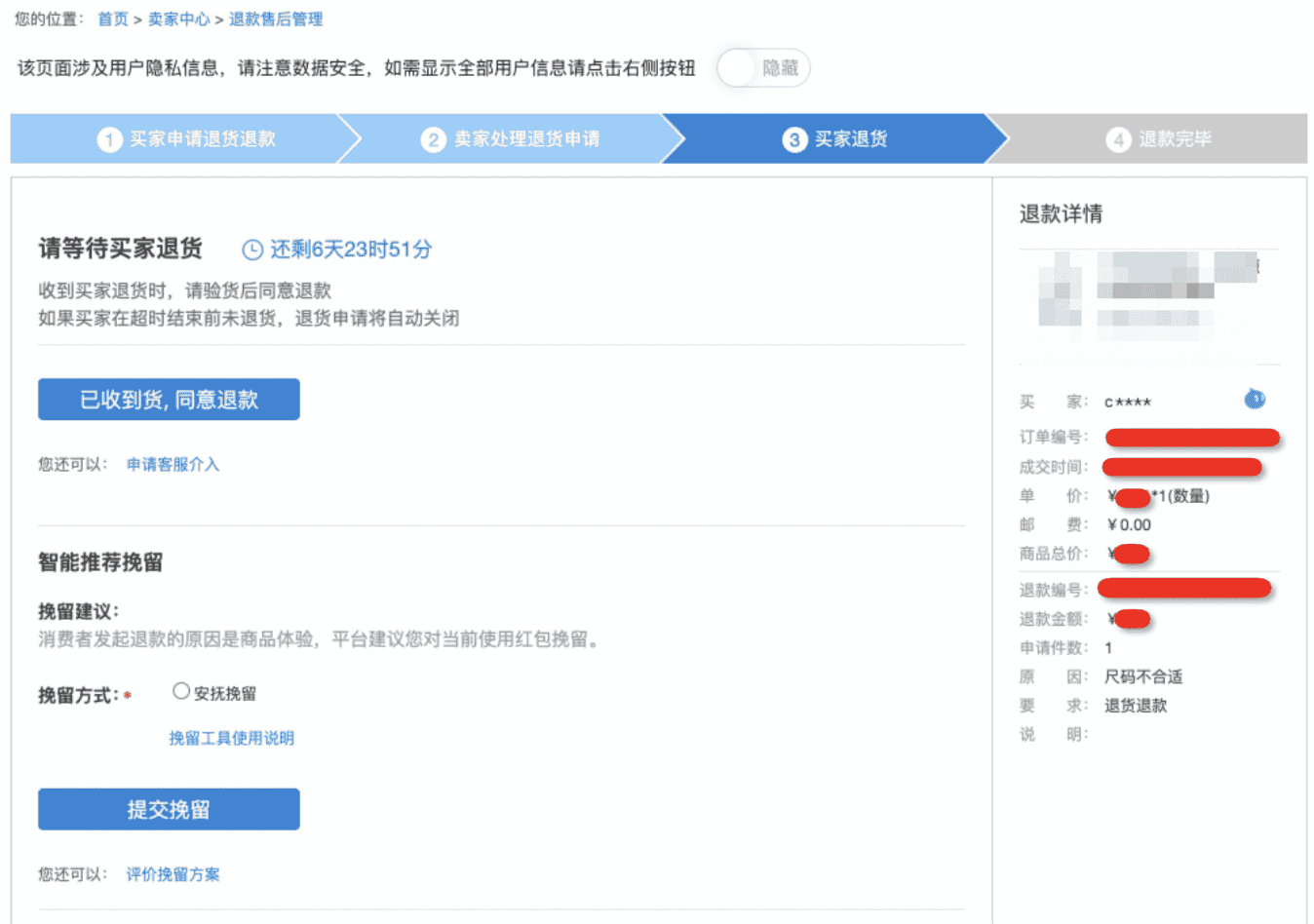Open the 申请客服介入 link
The height and width of the screenshot is (924, 1314).
click(x=173, y=465)
